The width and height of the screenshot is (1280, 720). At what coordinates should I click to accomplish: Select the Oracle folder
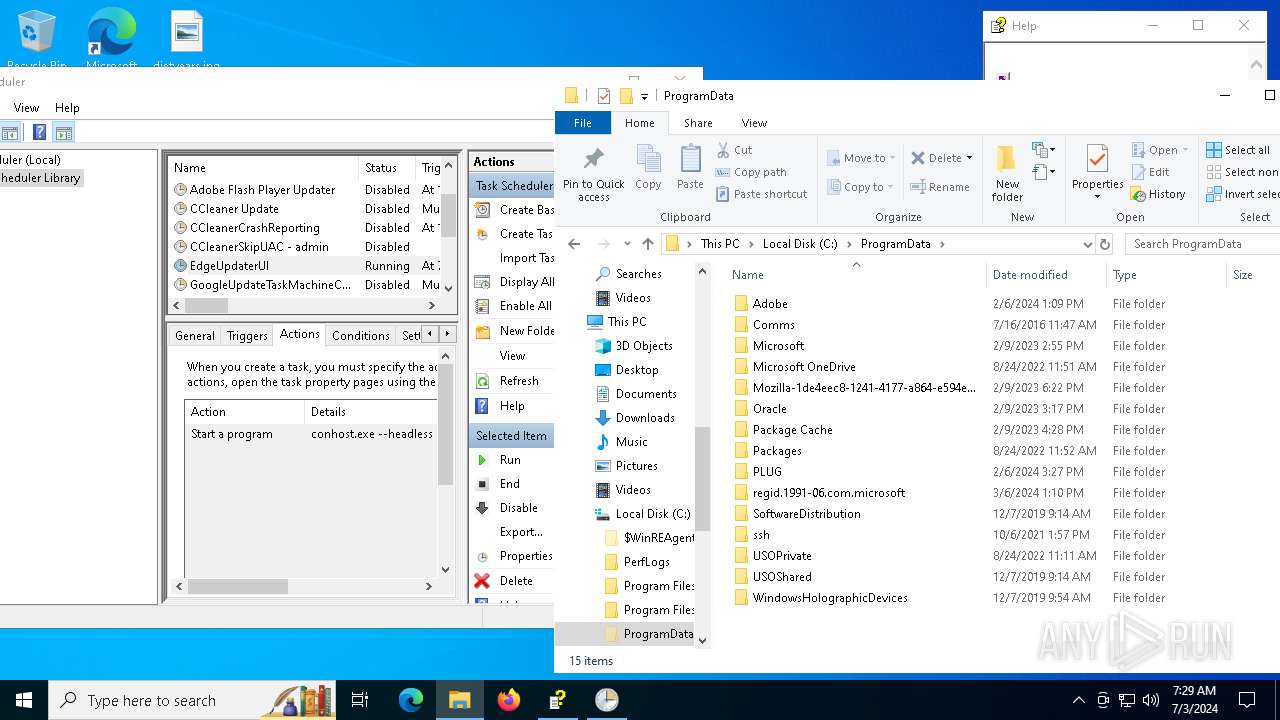pos(769,409)
